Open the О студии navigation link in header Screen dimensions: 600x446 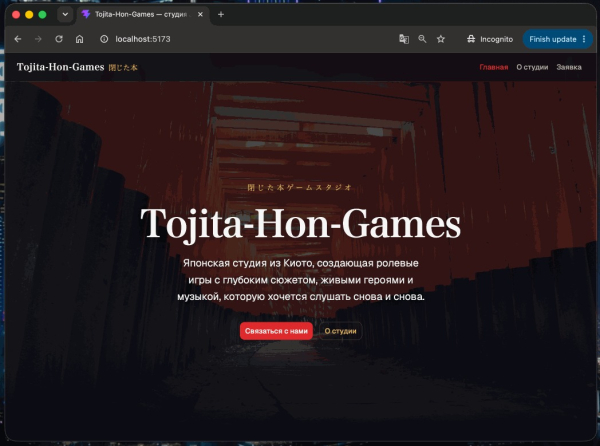(532, 67)
